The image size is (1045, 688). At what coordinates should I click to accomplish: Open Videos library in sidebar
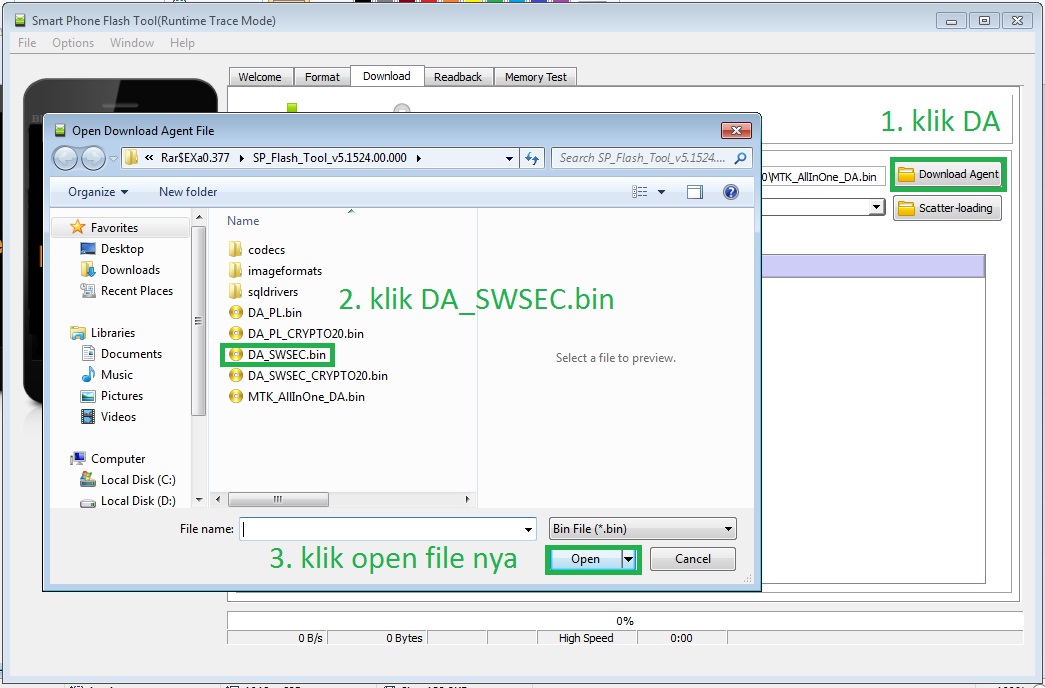(x=118, y=417)
